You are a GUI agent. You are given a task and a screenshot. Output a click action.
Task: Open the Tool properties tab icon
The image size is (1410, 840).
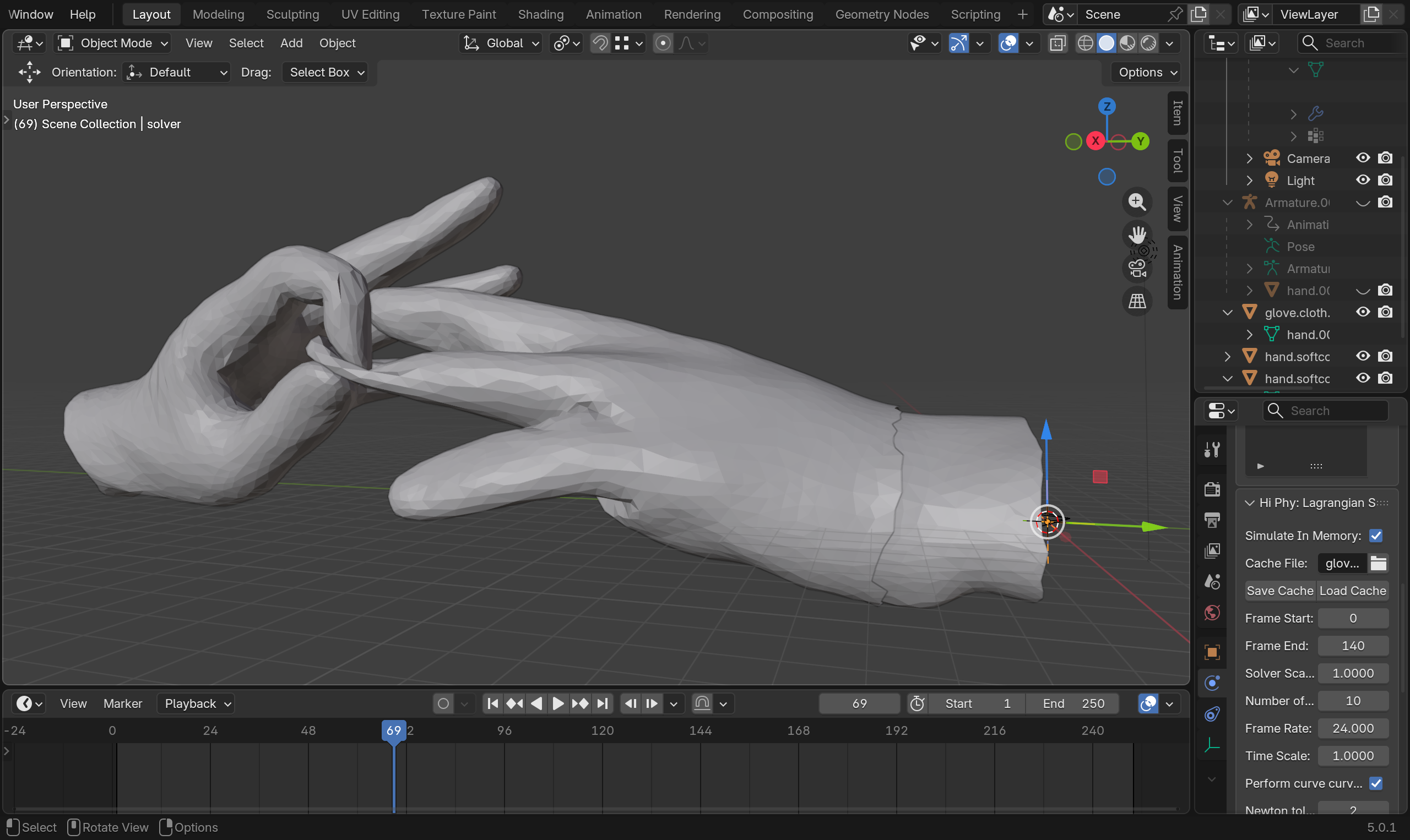1212,450
